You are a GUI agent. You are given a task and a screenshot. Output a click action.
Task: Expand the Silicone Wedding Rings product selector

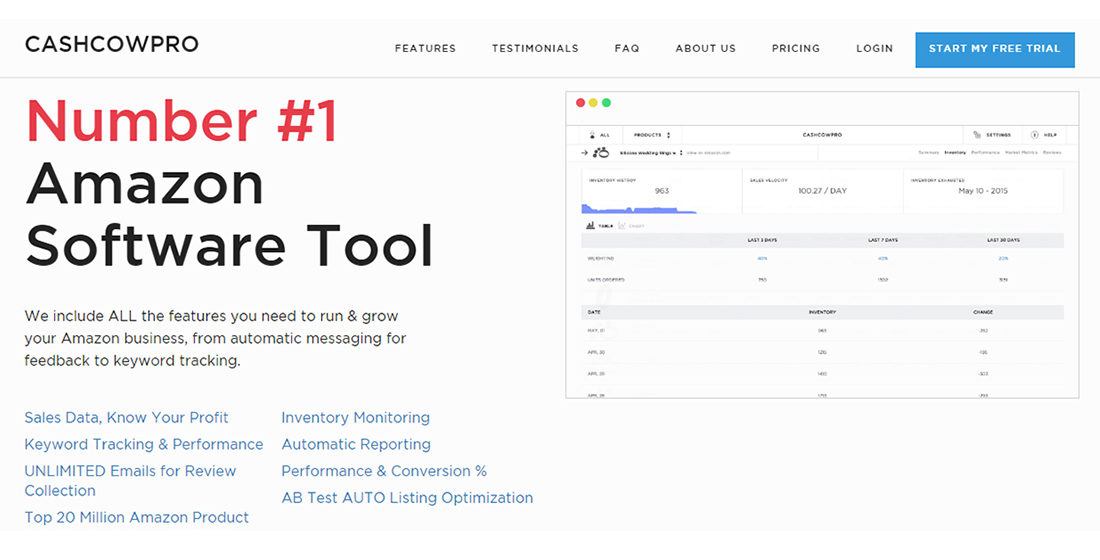pos(651,152)
